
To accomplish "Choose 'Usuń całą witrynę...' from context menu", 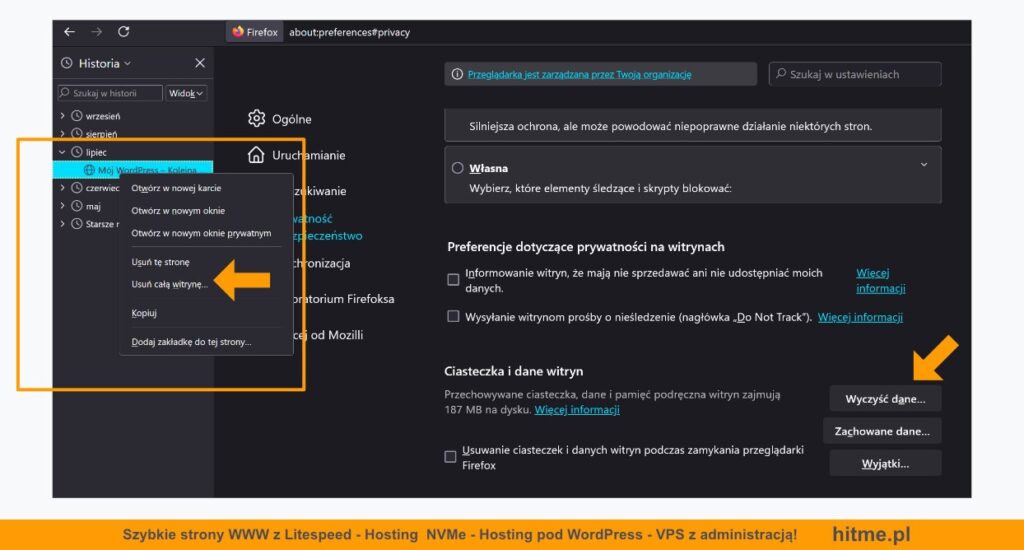I will pyautogui.click(x=170, y=284).
